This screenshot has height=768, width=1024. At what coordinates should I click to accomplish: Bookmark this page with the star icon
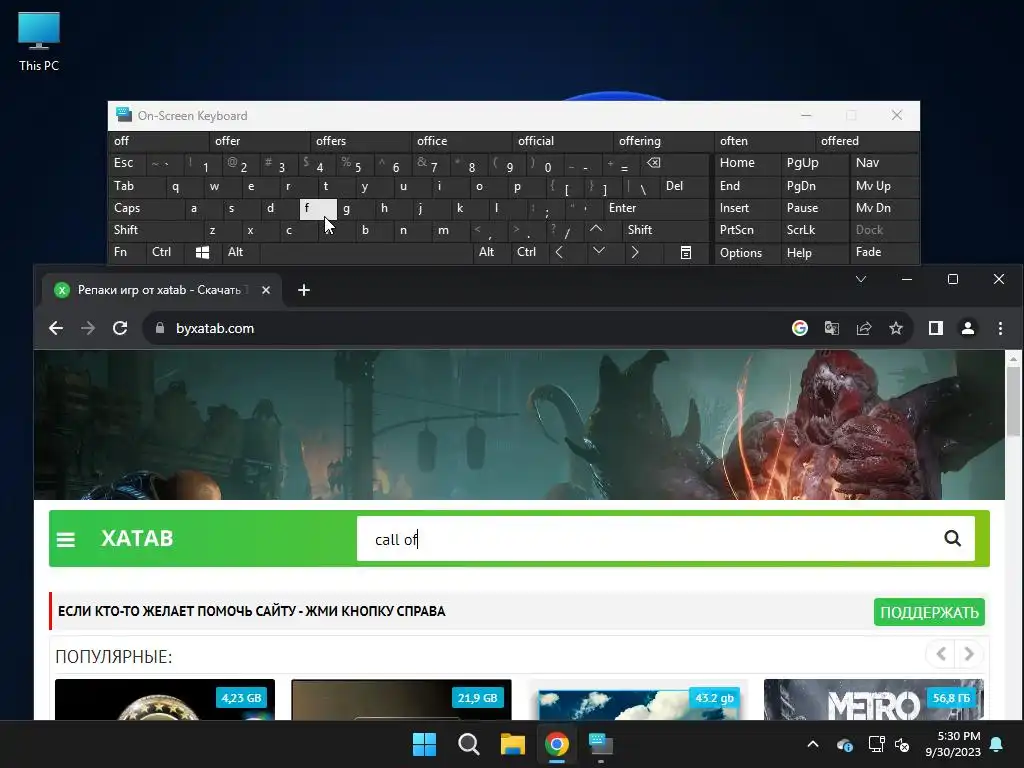(x=896, y=328)
